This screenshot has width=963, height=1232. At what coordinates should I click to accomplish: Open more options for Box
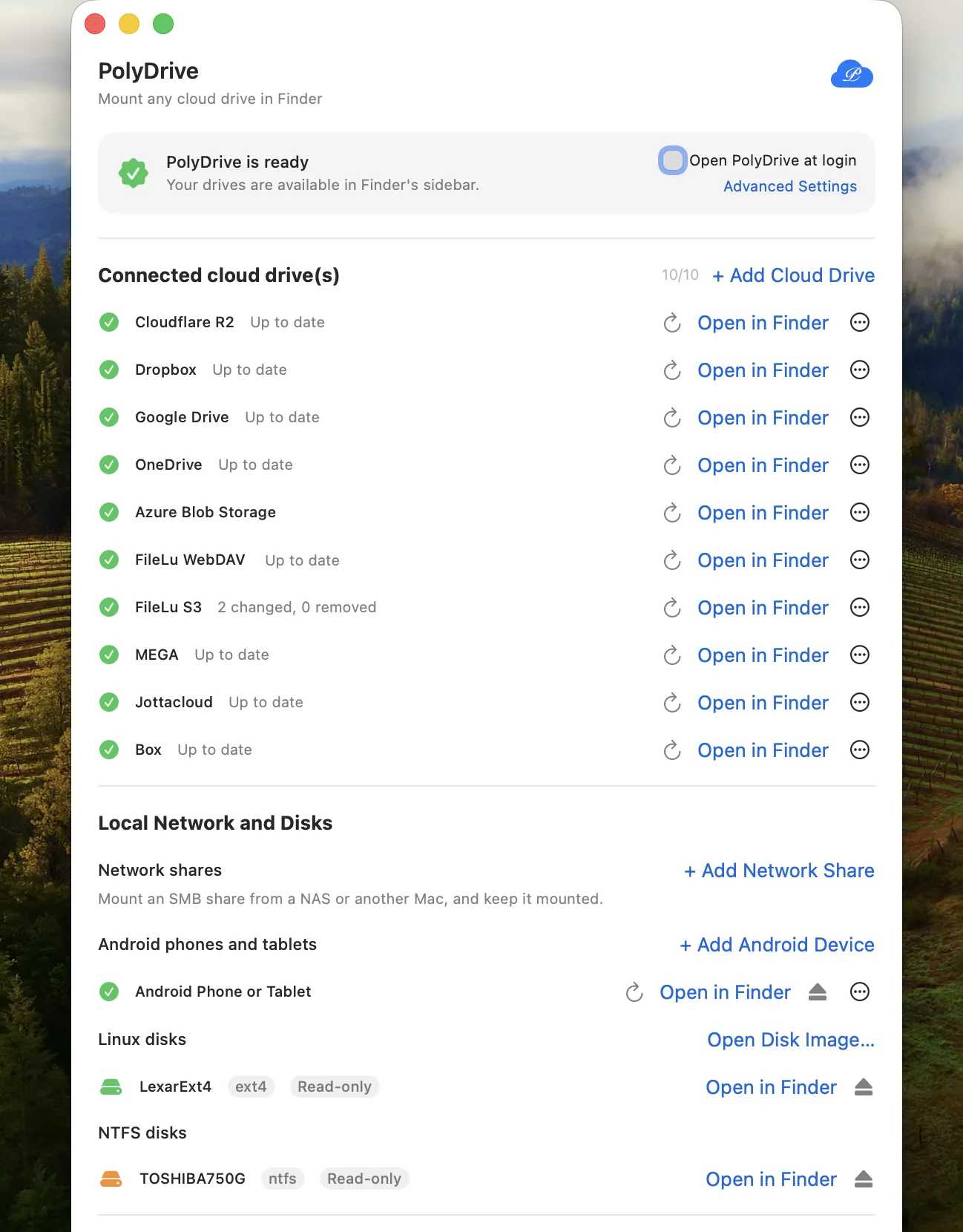860,750
